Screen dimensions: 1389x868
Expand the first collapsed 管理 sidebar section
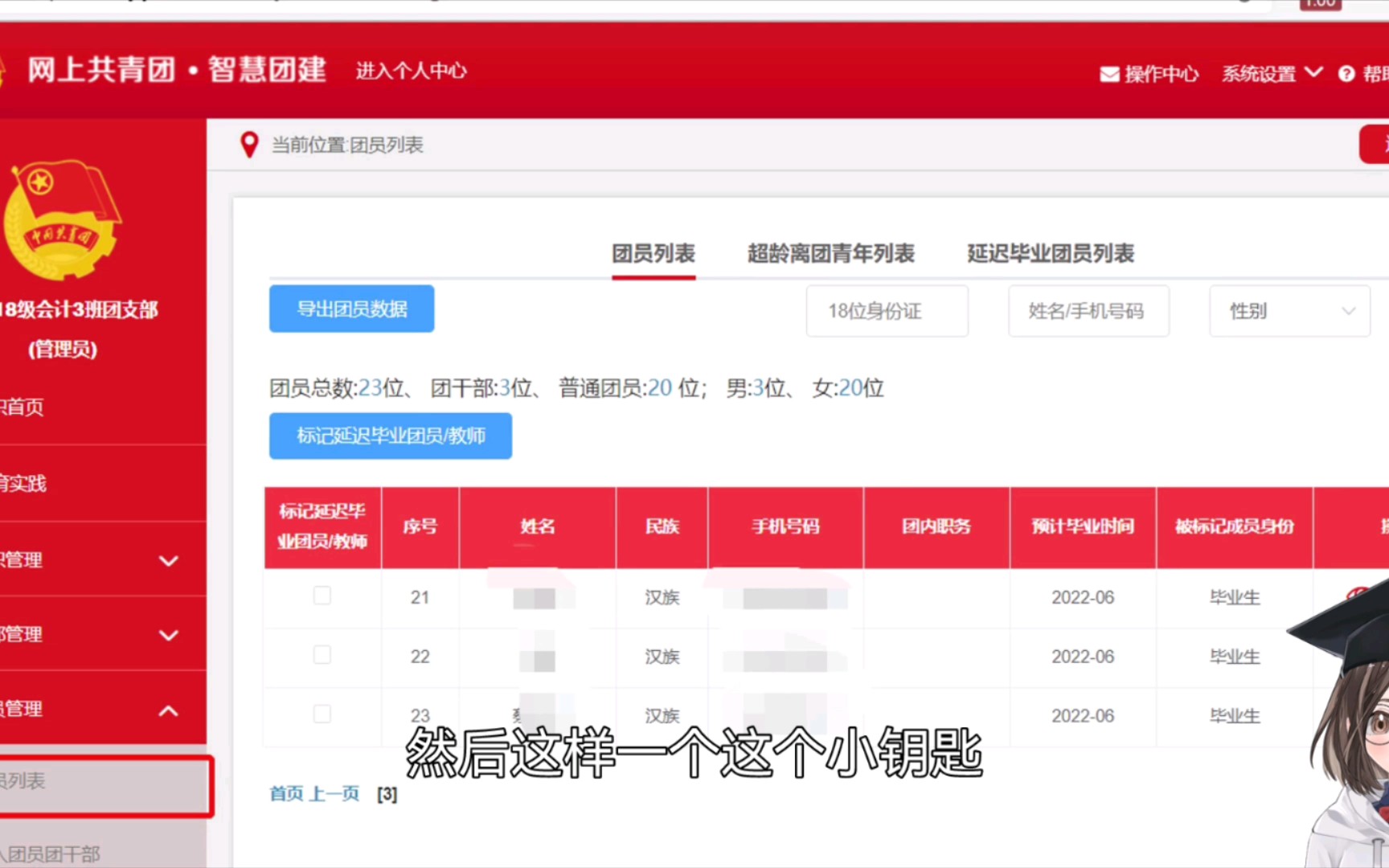(103, 560)
